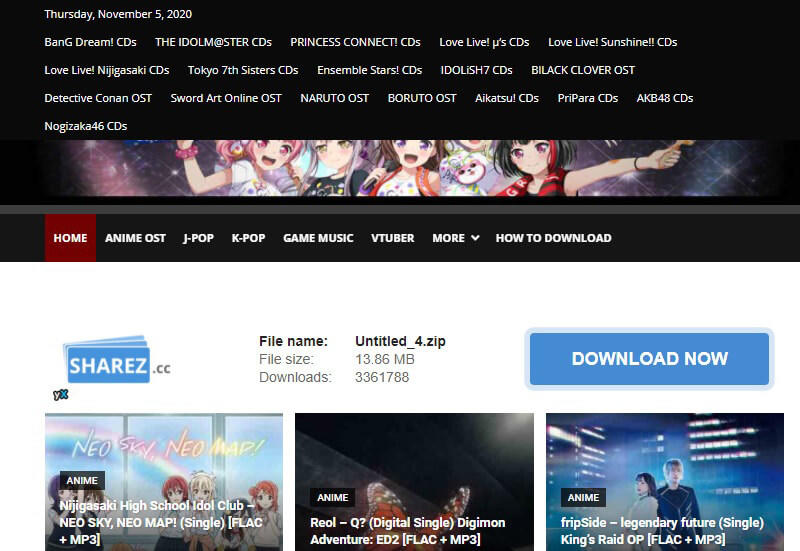The image size is (800, 551).
Task: Click the 13.86 MB file size value
Action: pos(385,359)
